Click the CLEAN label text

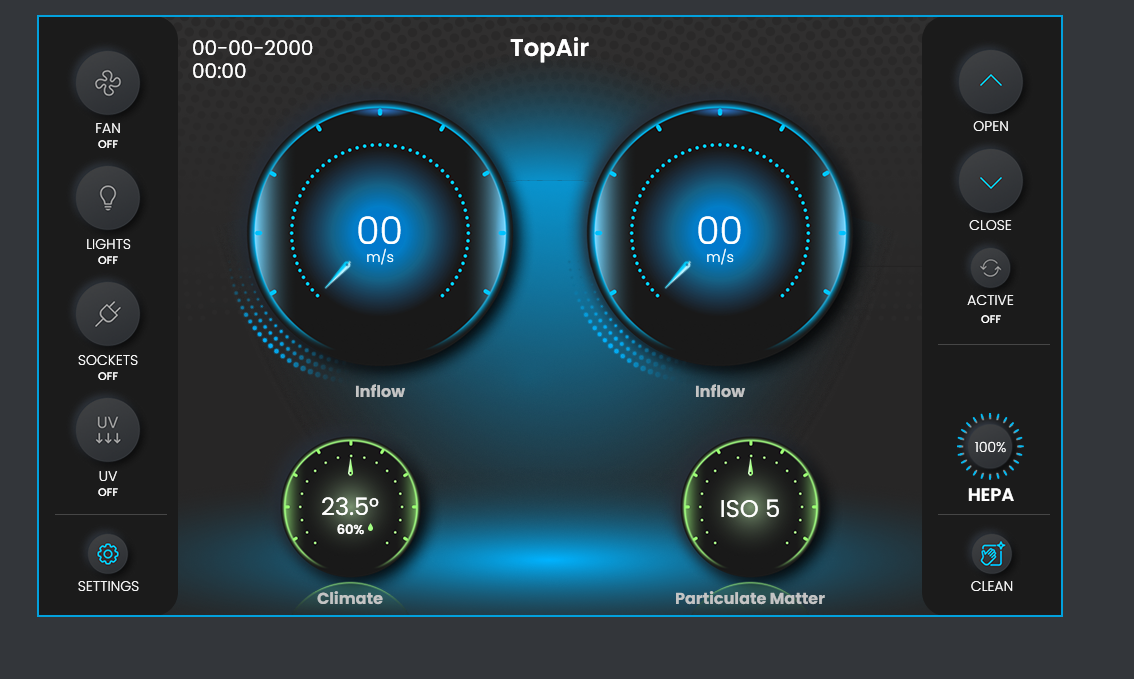coord(992,586)
